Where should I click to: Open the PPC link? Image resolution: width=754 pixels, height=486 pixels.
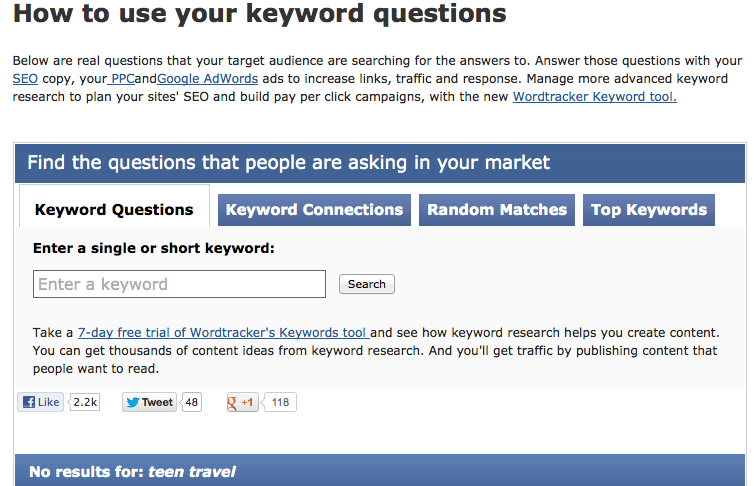(x=121, y=79)
